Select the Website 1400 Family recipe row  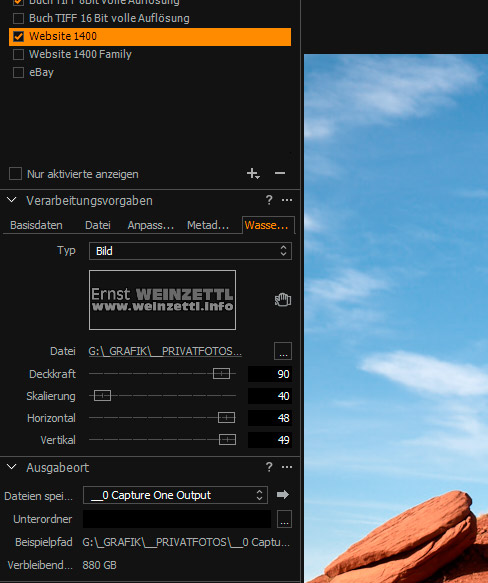click(x=150, y=54)
